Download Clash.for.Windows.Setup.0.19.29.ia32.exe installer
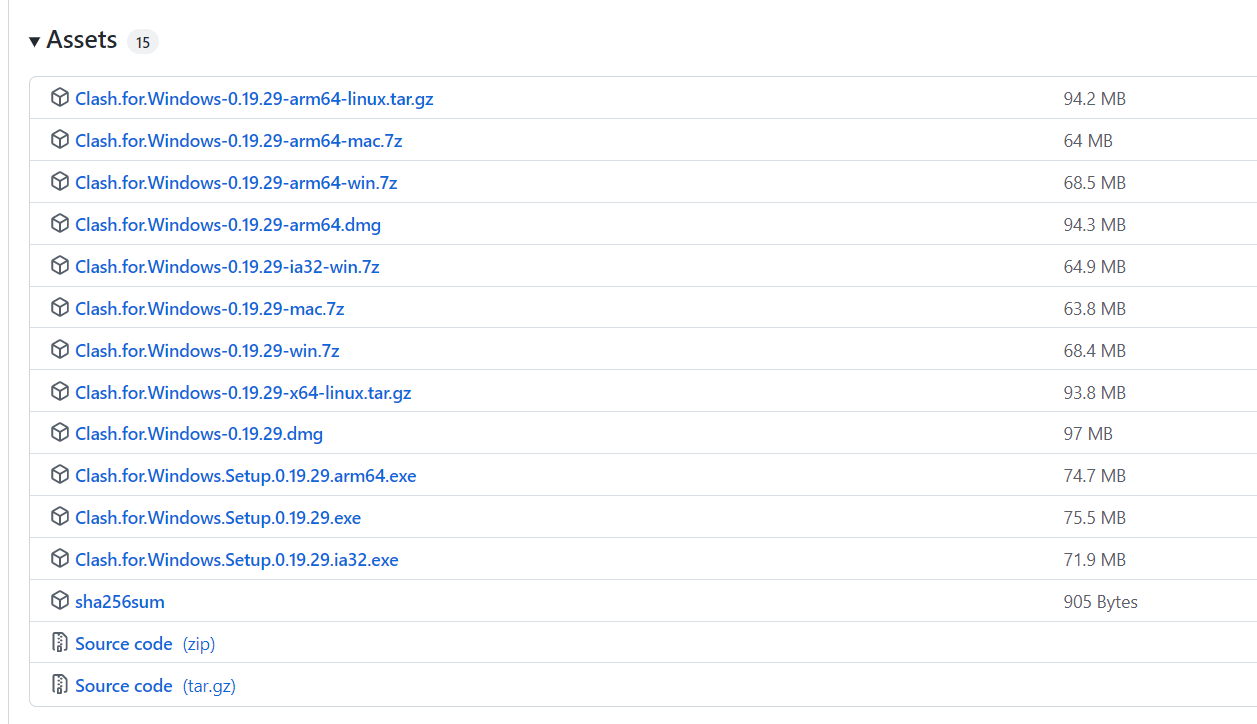1257x724 pixels. pyautogui.click(x=236, y=560)
